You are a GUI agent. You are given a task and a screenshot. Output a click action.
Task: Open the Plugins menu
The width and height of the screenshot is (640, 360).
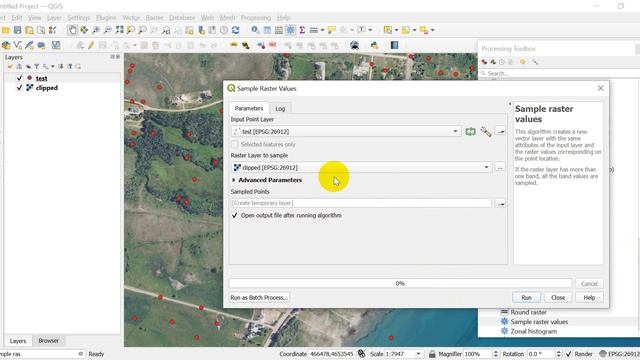pyautogui.click(x=106, y=18)
